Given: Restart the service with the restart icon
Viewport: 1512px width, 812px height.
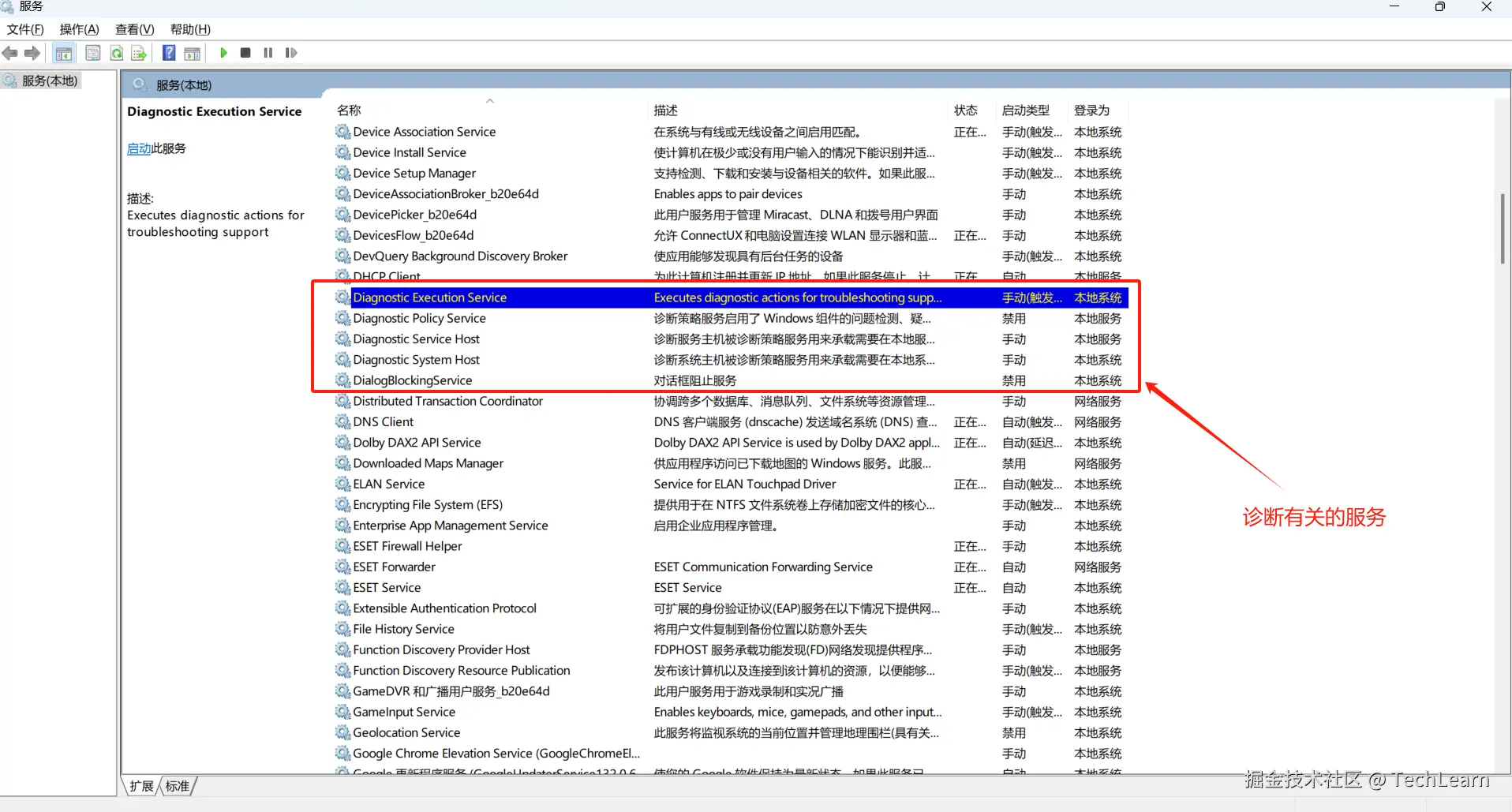Looking at the screenshot, I should tap(291, 53).
